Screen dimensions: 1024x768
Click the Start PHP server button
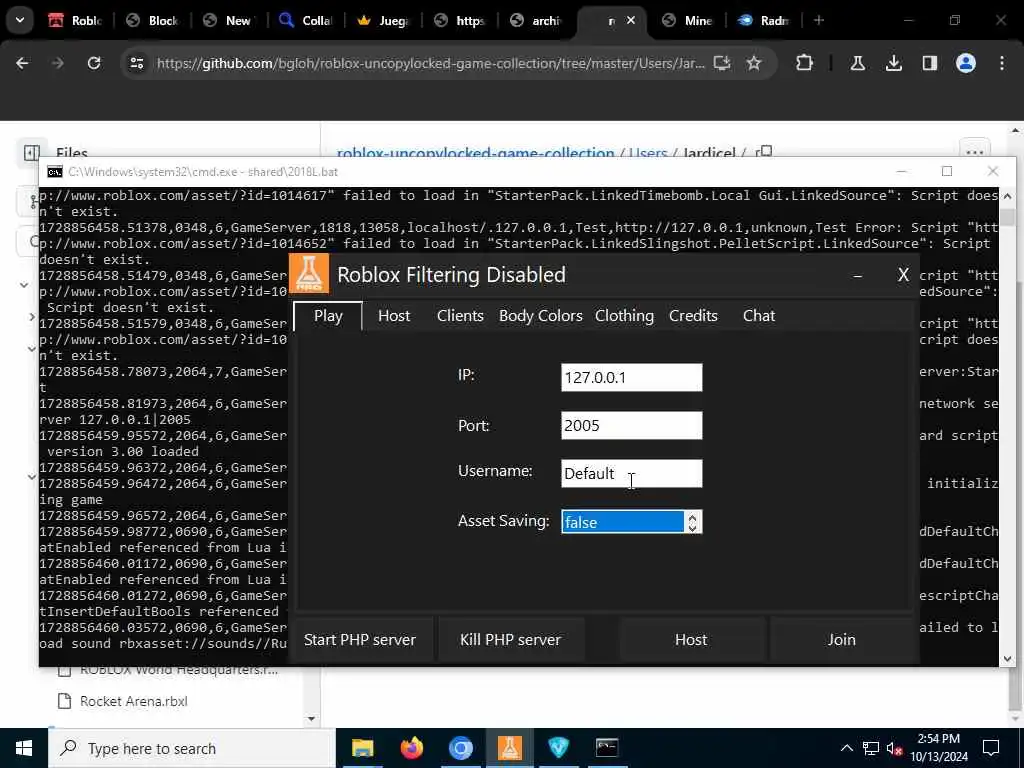coord(360,640)
